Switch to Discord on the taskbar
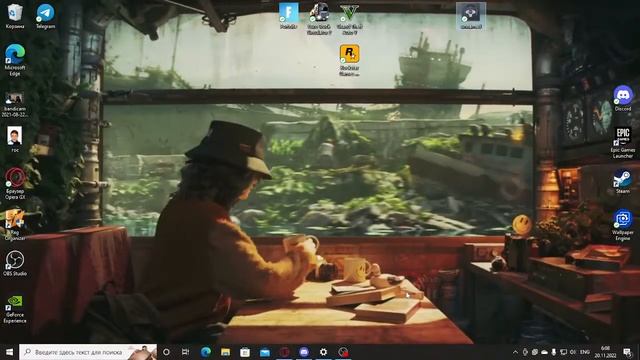The height and width of the screenshot is (360, 640). pos(304,352)
